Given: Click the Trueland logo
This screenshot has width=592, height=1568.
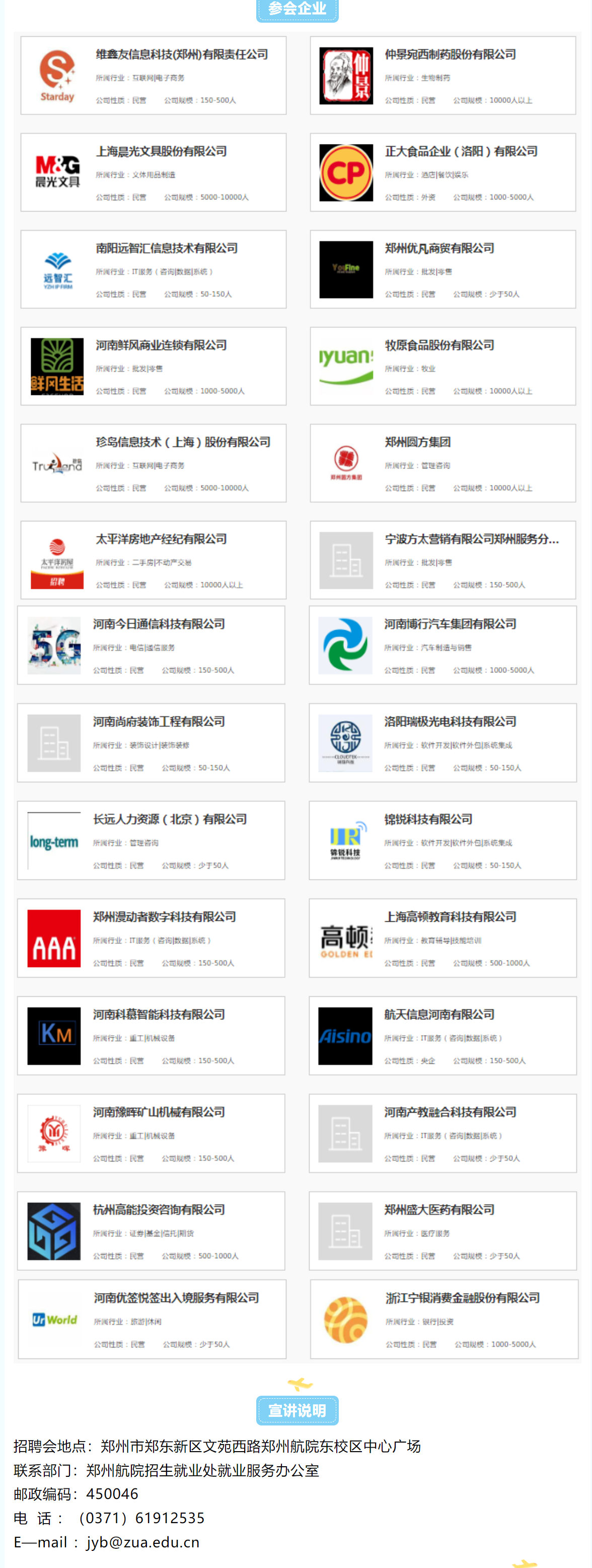Looking at the screenshot, I should pos(57,464).
